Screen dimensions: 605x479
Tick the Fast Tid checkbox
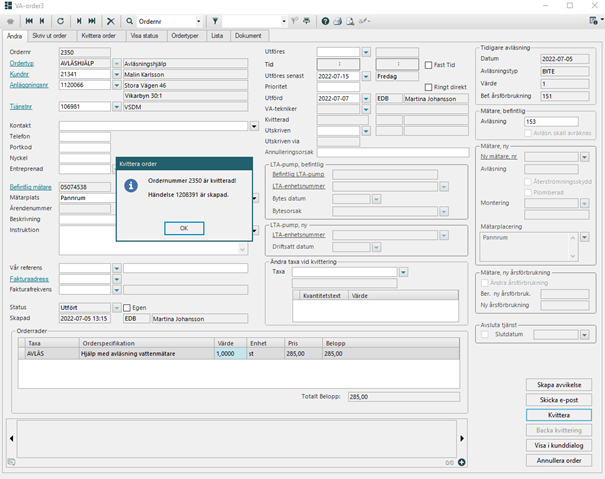coord(428,65)
